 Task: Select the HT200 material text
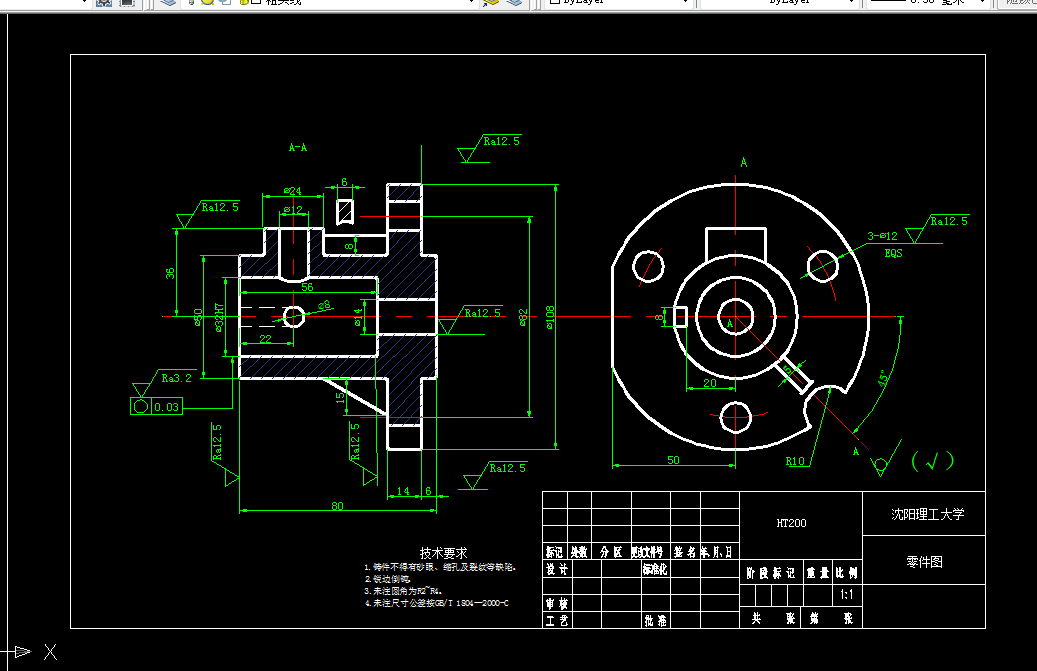(x=791, y=523)
